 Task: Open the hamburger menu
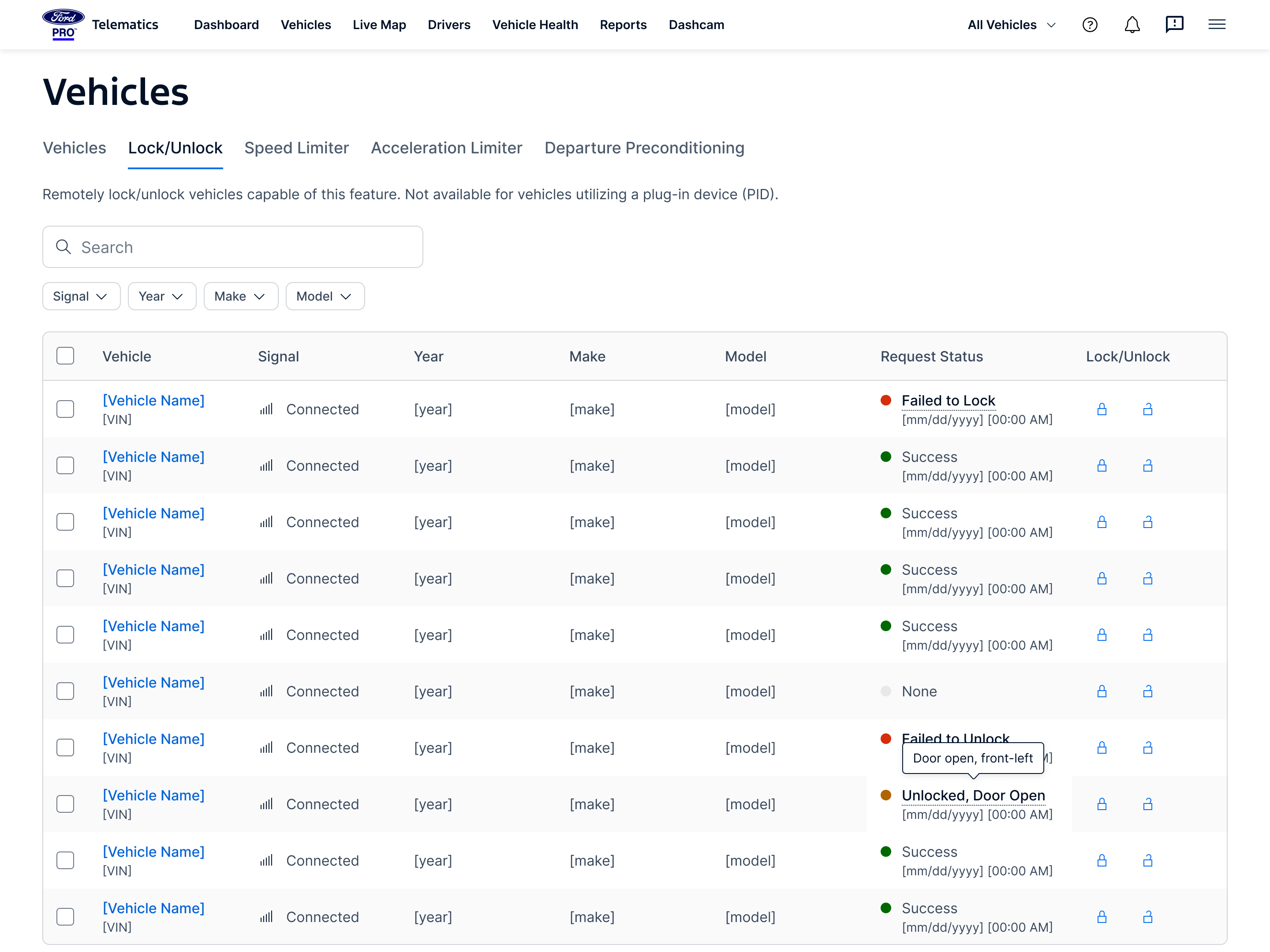coord(1217,25)
